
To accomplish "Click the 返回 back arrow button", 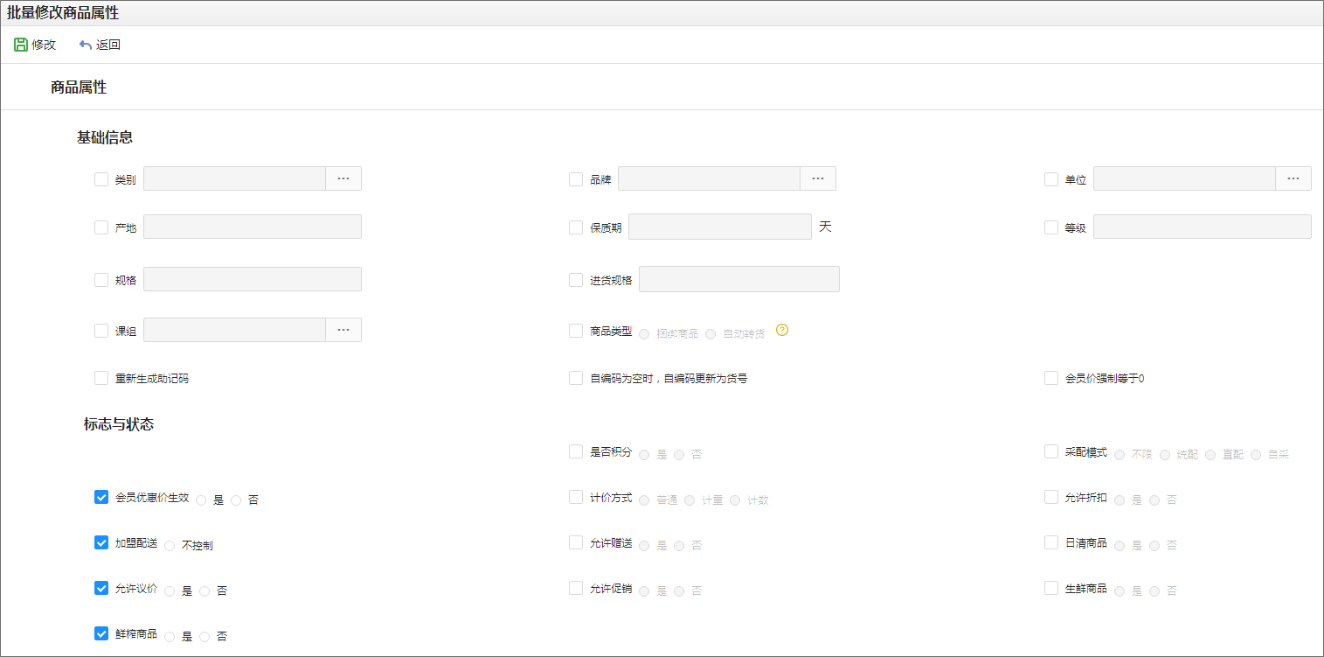I will [x=99, y=45].
